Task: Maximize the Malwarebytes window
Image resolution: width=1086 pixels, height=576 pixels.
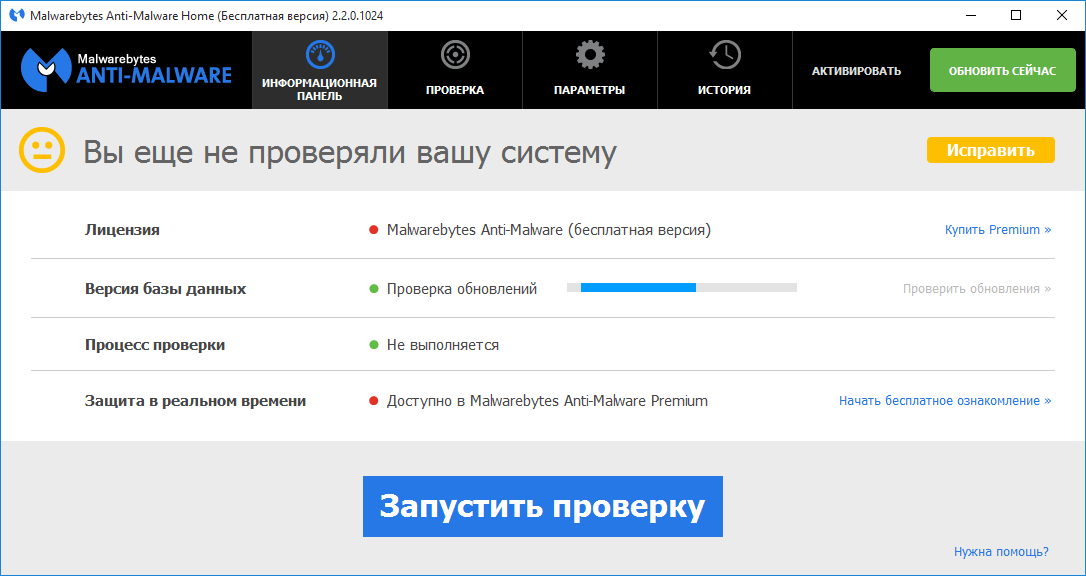Action: point(1015,15)
